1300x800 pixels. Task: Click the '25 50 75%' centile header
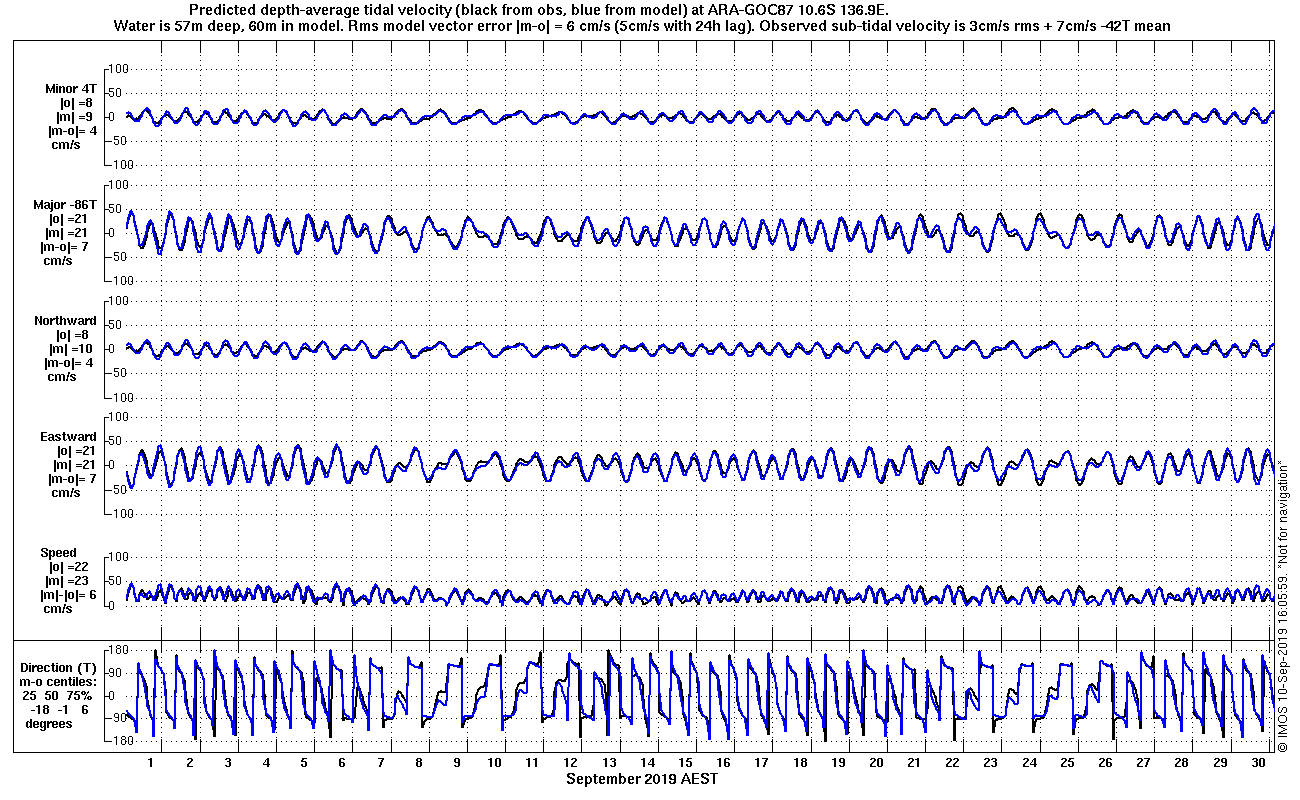tap(59, 695)
